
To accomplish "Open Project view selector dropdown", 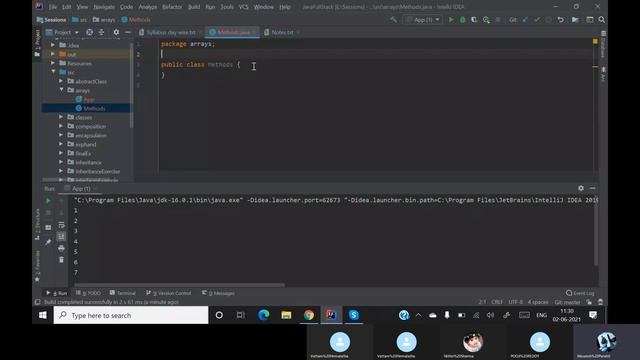I will (62, 32).
